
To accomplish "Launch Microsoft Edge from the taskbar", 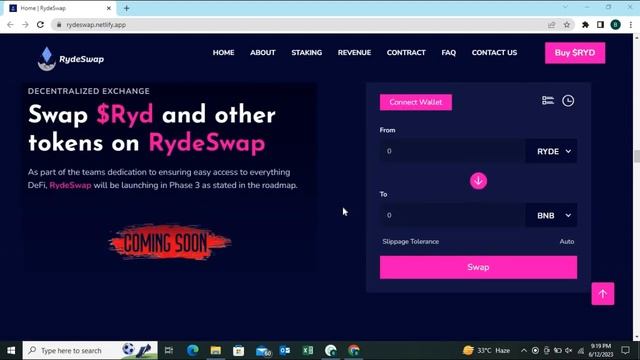I will pyautogui.click(x=193, y=350).
